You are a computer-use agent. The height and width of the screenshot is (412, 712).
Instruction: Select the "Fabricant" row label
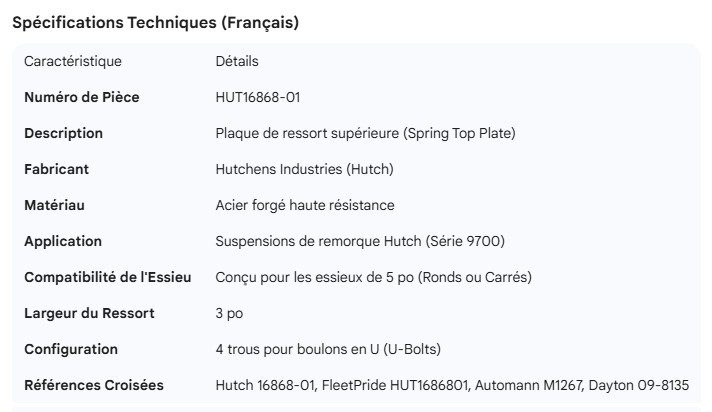pos(56,170)
